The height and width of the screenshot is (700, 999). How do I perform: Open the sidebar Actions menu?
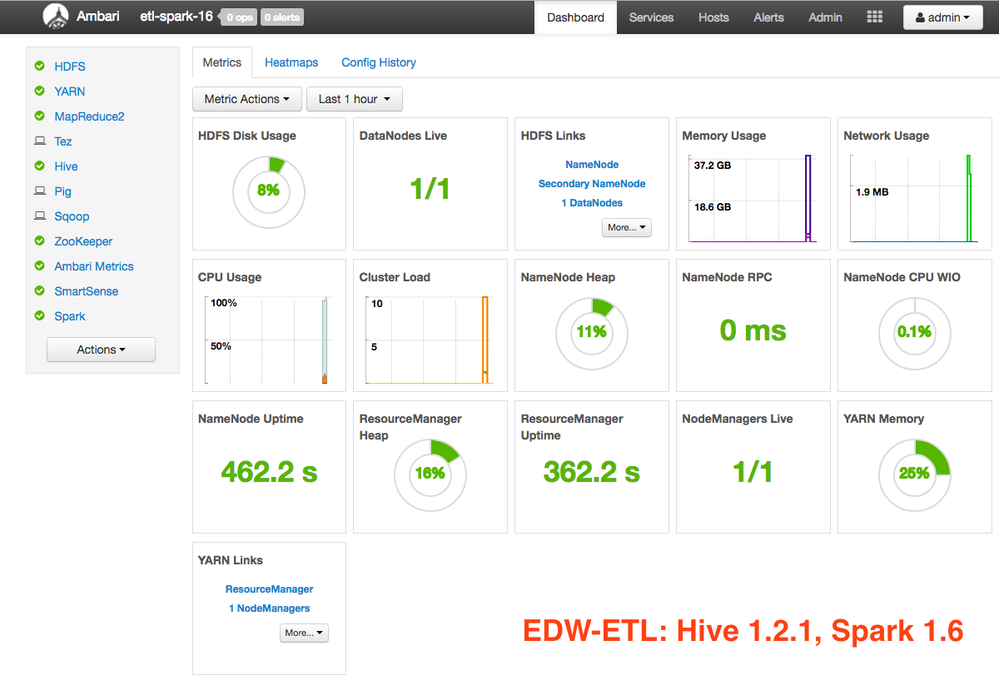[x=100, y=350]
